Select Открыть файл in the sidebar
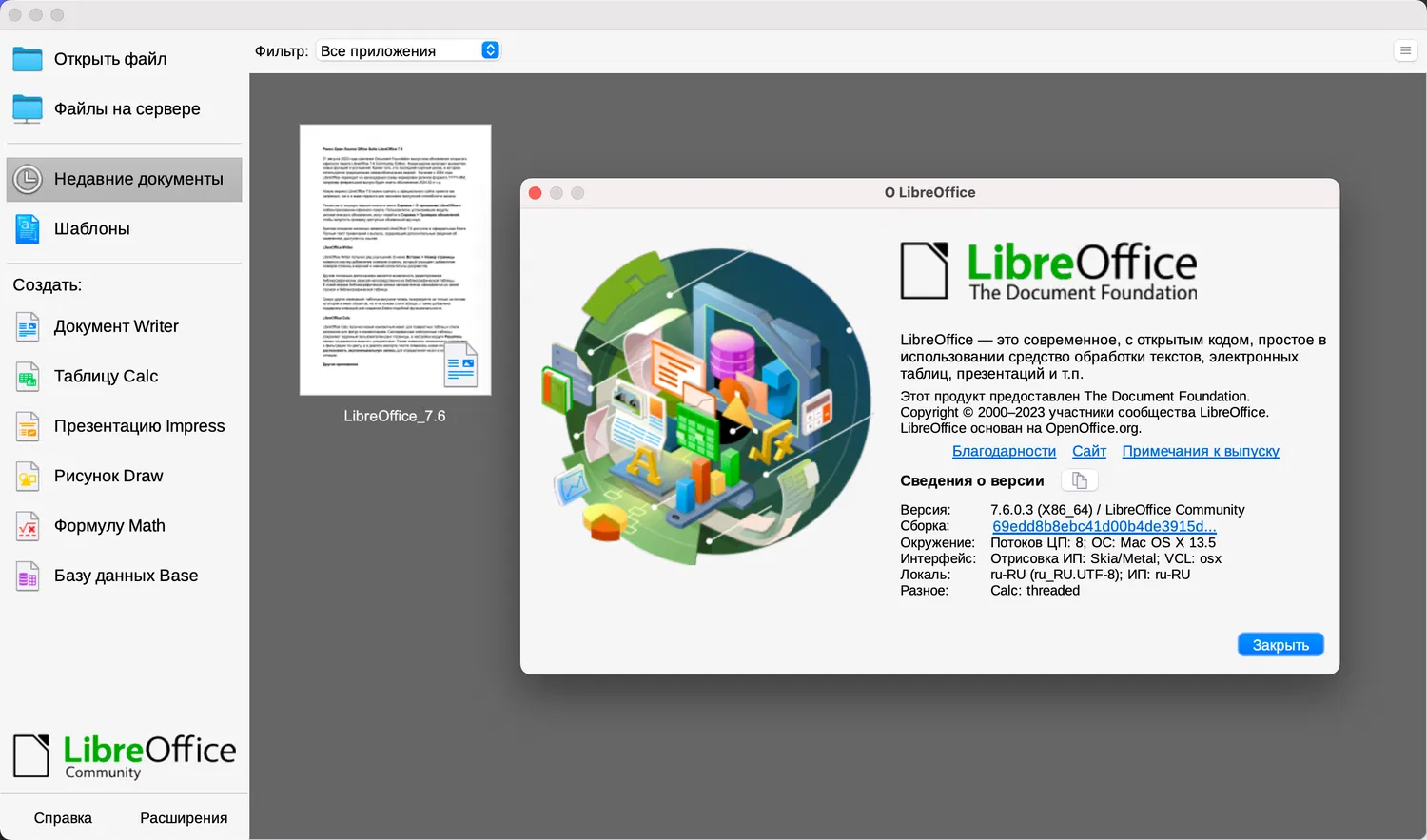The image size is (1427, 840). pos(125,59)
